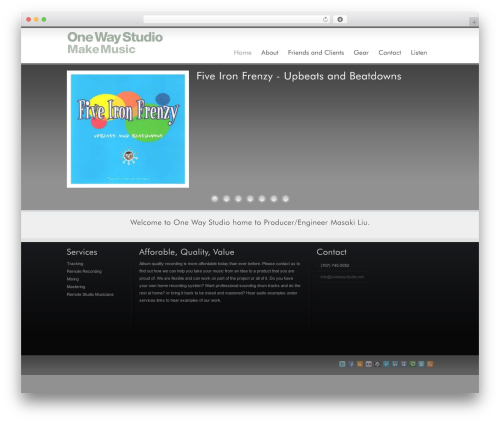
Task: Navigate to the Gear page
Action: tap(361, 53)
